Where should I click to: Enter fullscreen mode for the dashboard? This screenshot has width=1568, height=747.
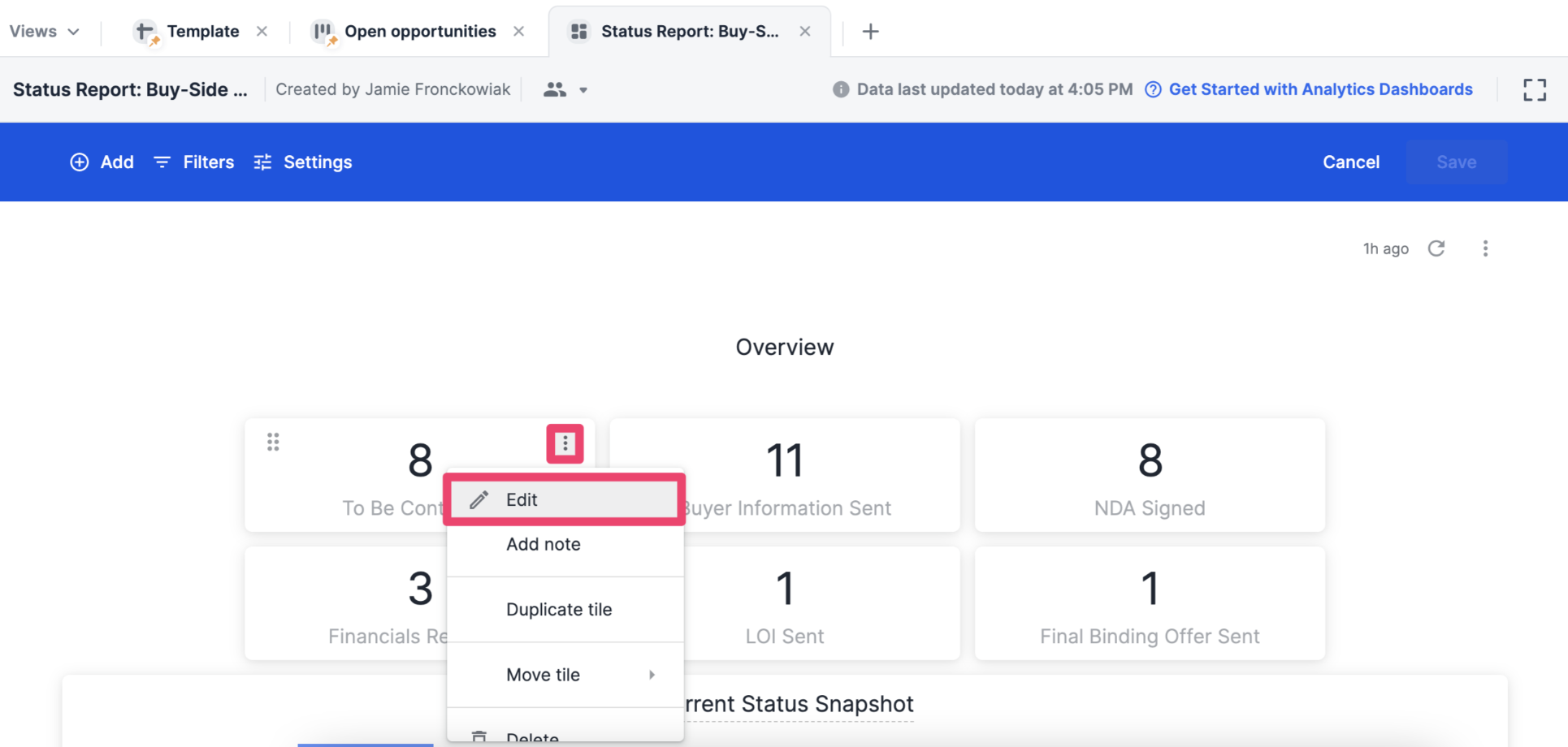pyautogui.click(x=1534, y=89)
